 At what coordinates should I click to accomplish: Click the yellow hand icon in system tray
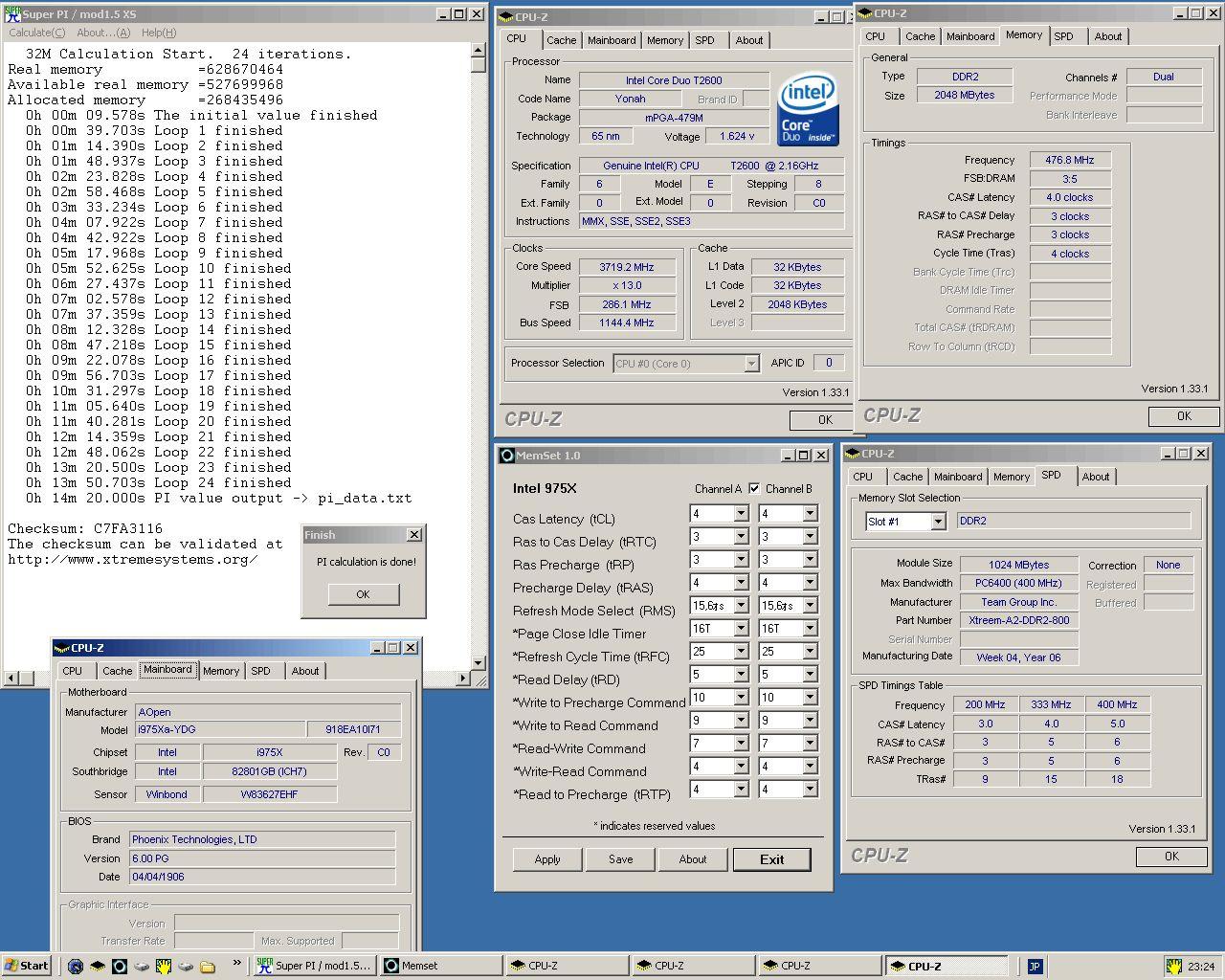point(1173,966)
